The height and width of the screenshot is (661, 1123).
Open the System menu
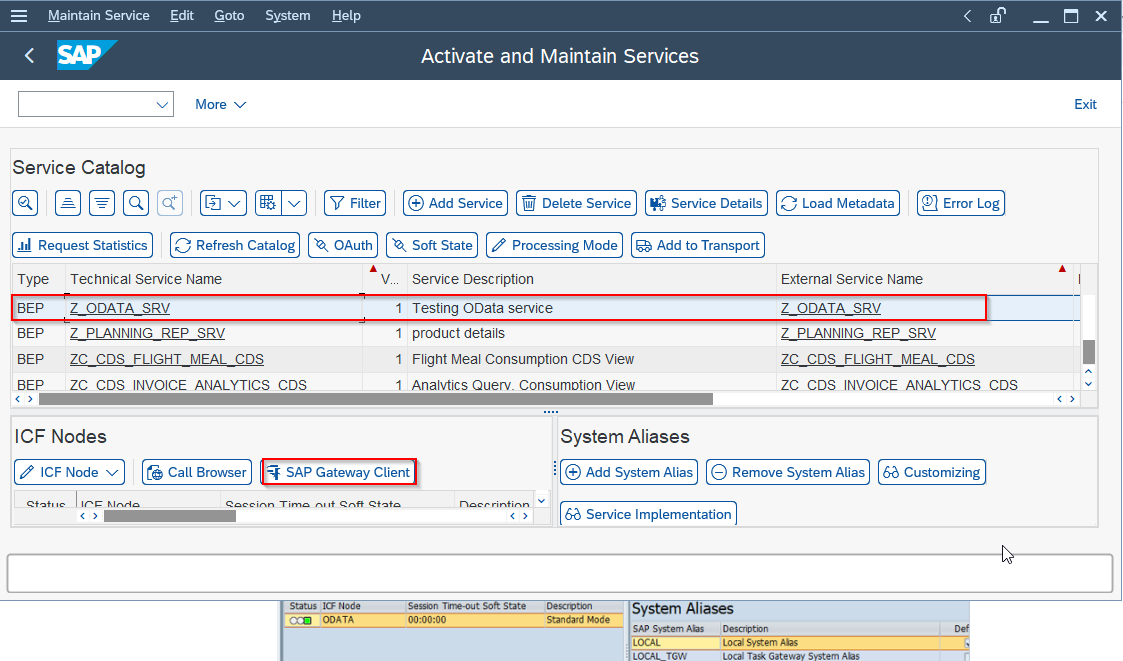tap(288, 16)
